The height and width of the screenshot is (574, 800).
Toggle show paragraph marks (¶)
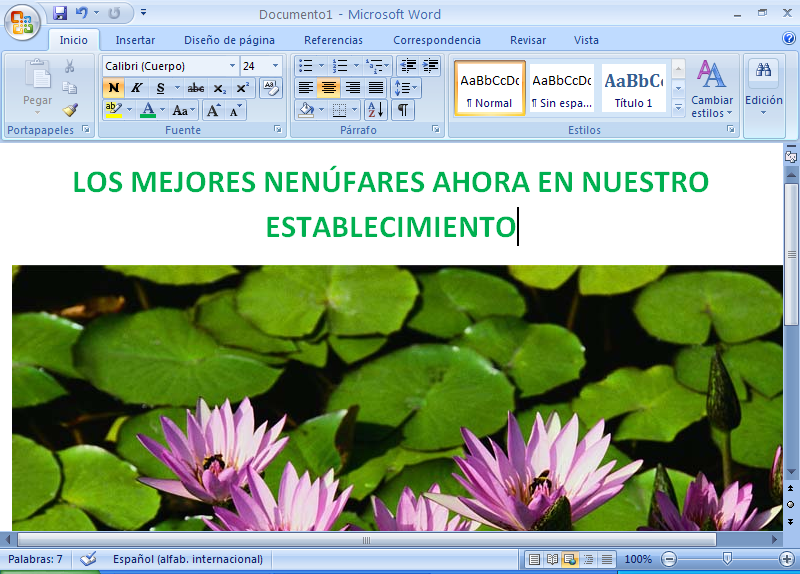tap(402, 110)
